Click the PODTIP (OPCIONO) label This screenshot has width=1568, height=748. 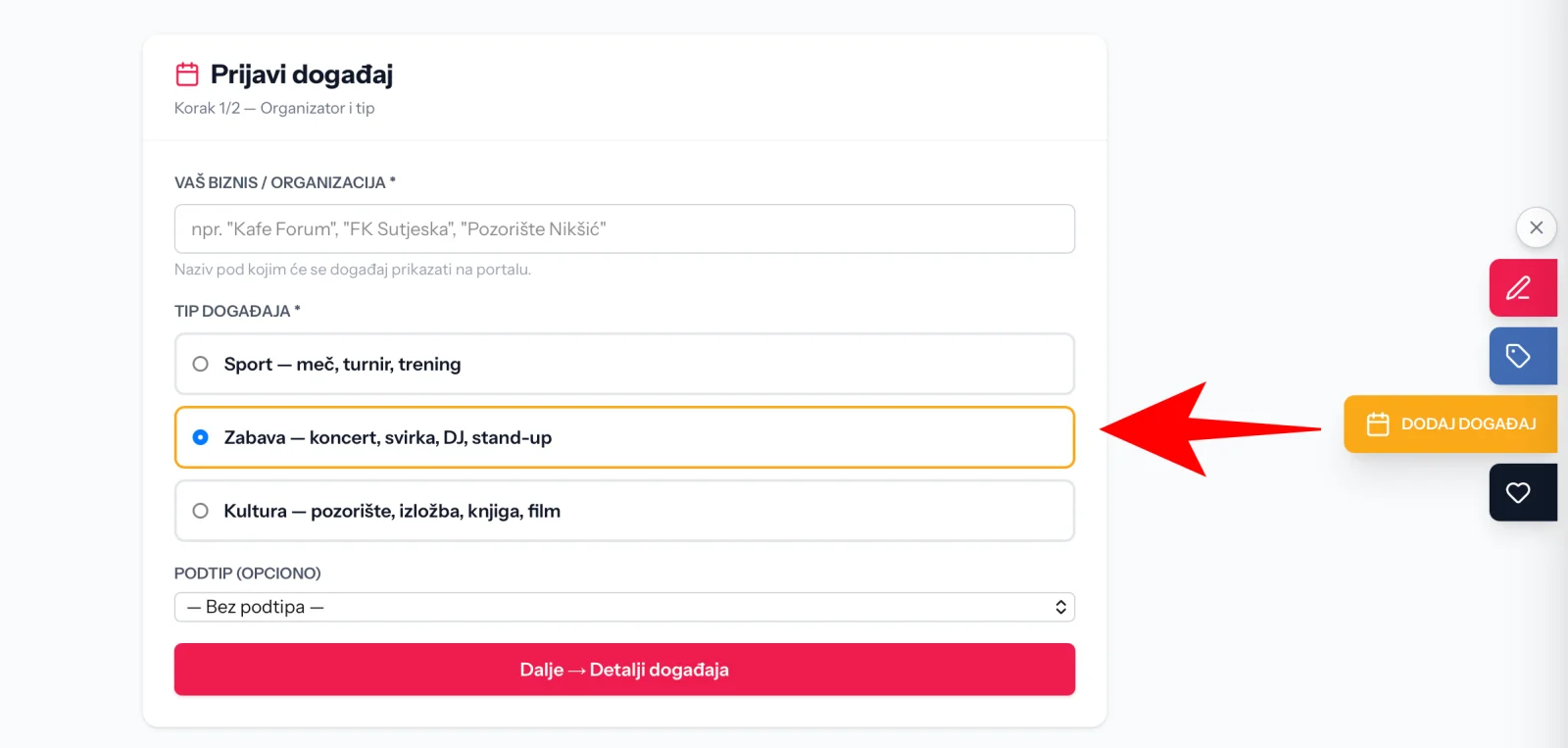pos(248,573)
